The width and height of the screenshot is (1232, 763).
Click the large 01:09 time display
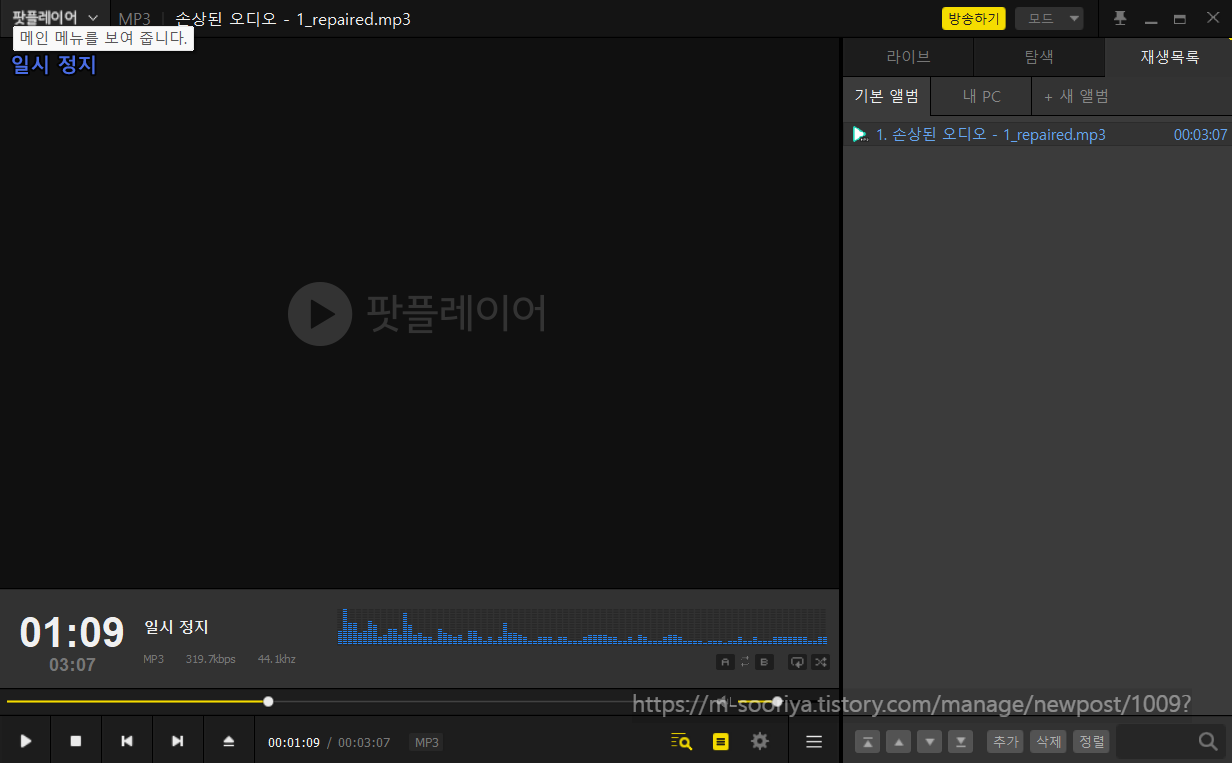click(x=72, y=633)
